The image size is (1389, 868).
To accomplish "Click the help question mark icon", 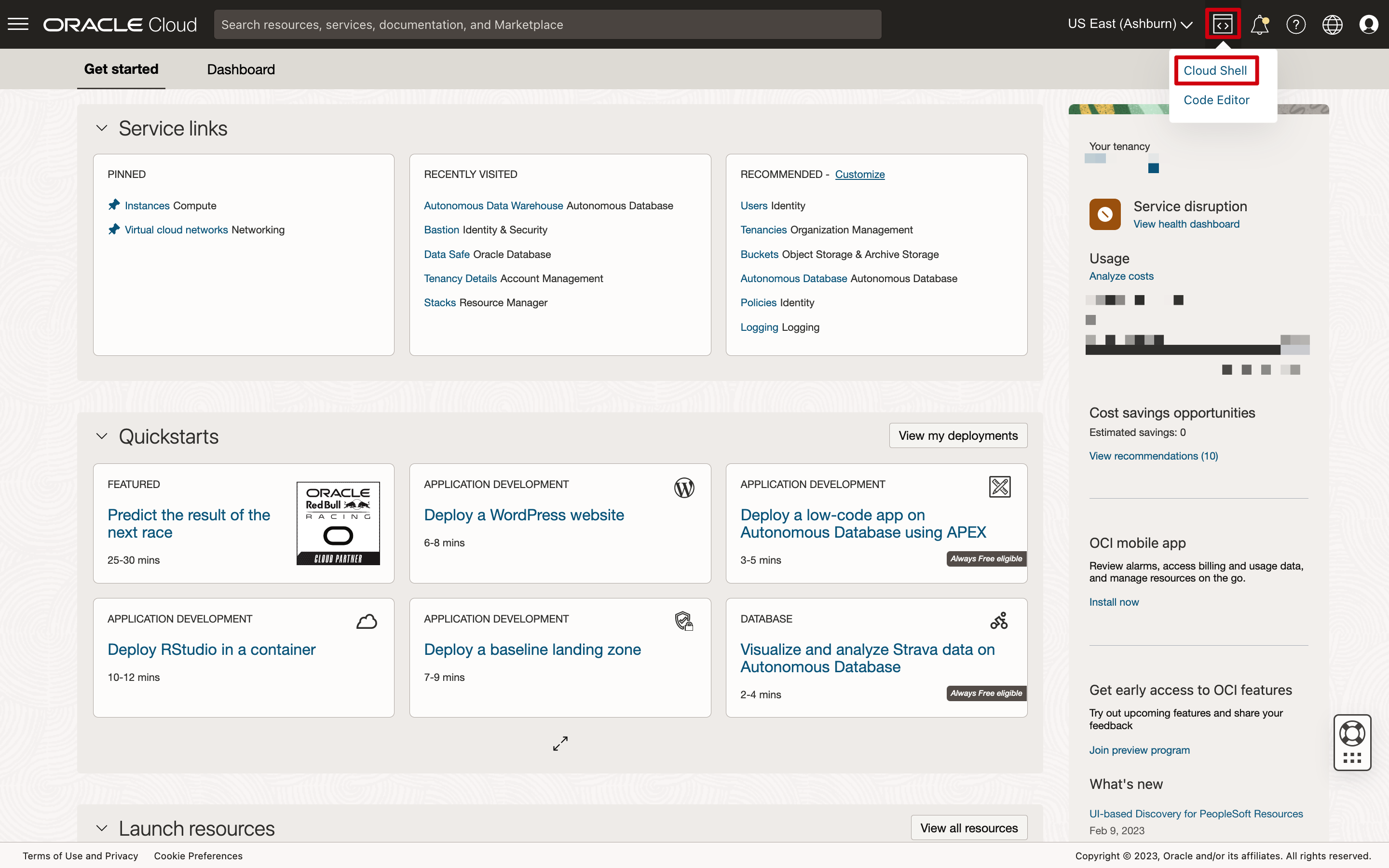I will (1295, 25).
